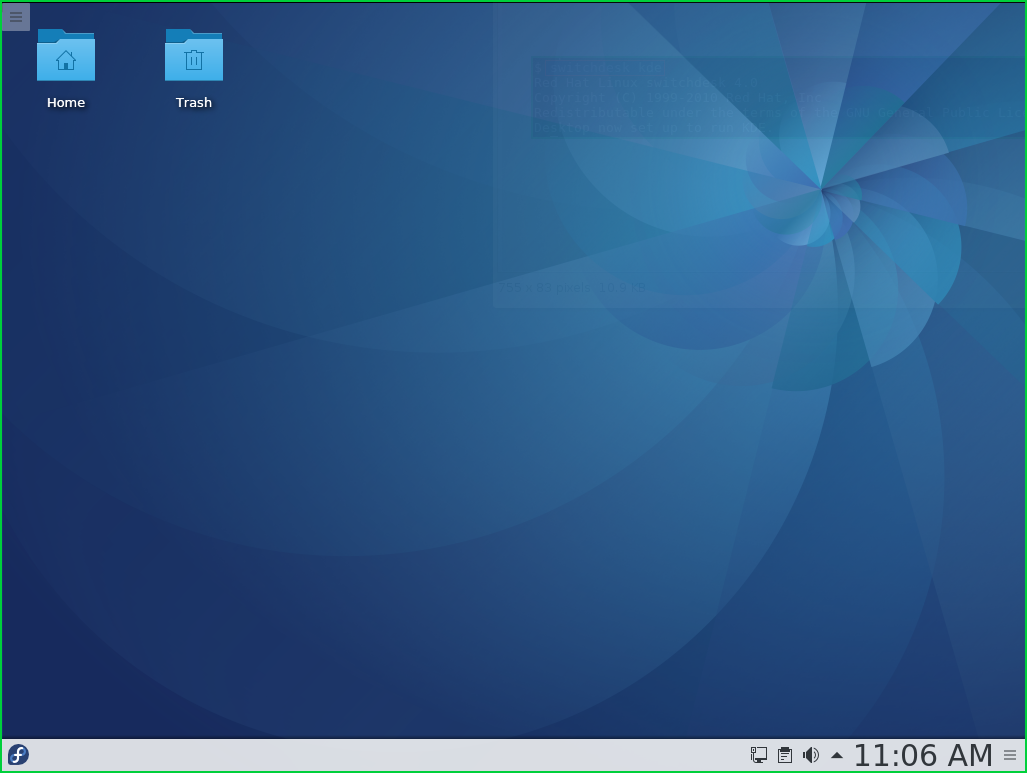
Task: Select the Home label text
Action: coord(65,102)
